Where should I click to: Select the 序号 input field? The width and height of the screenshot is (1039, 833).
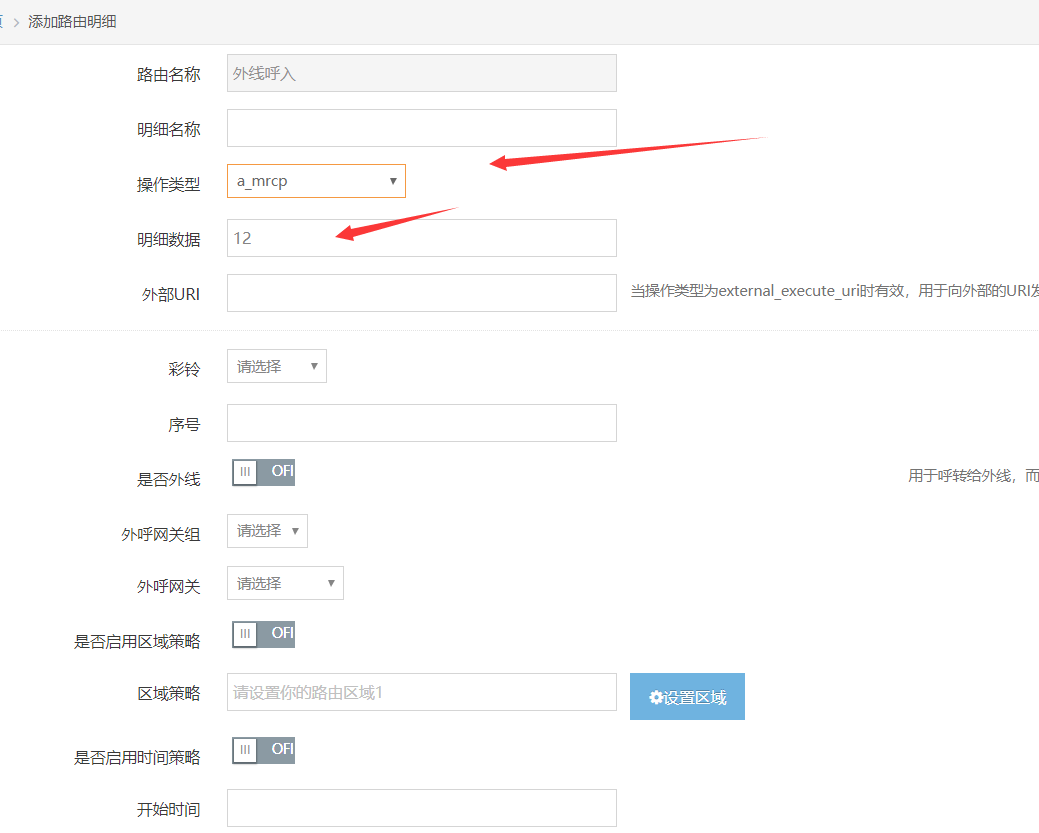[421, 423]
